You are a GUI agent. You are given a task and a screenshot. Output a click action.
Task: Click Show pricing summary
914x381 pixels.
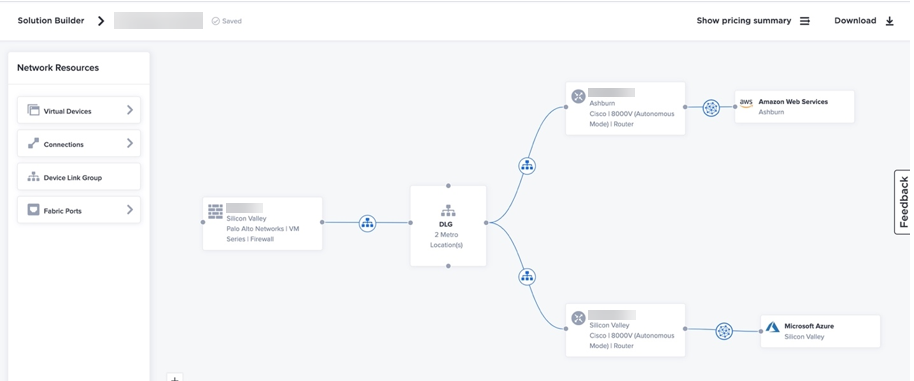point(744,20)
